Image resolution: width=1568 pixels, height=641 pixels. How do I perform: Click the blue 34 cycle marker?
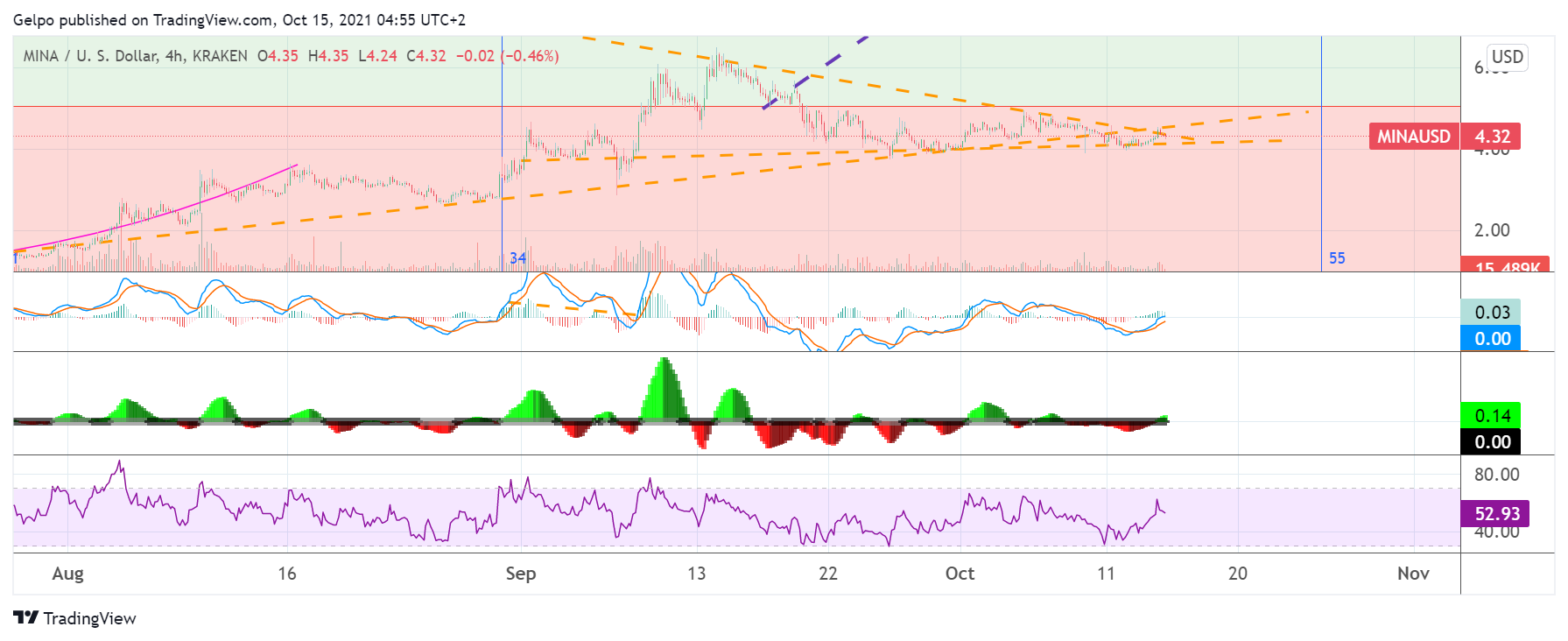point(518,258)
